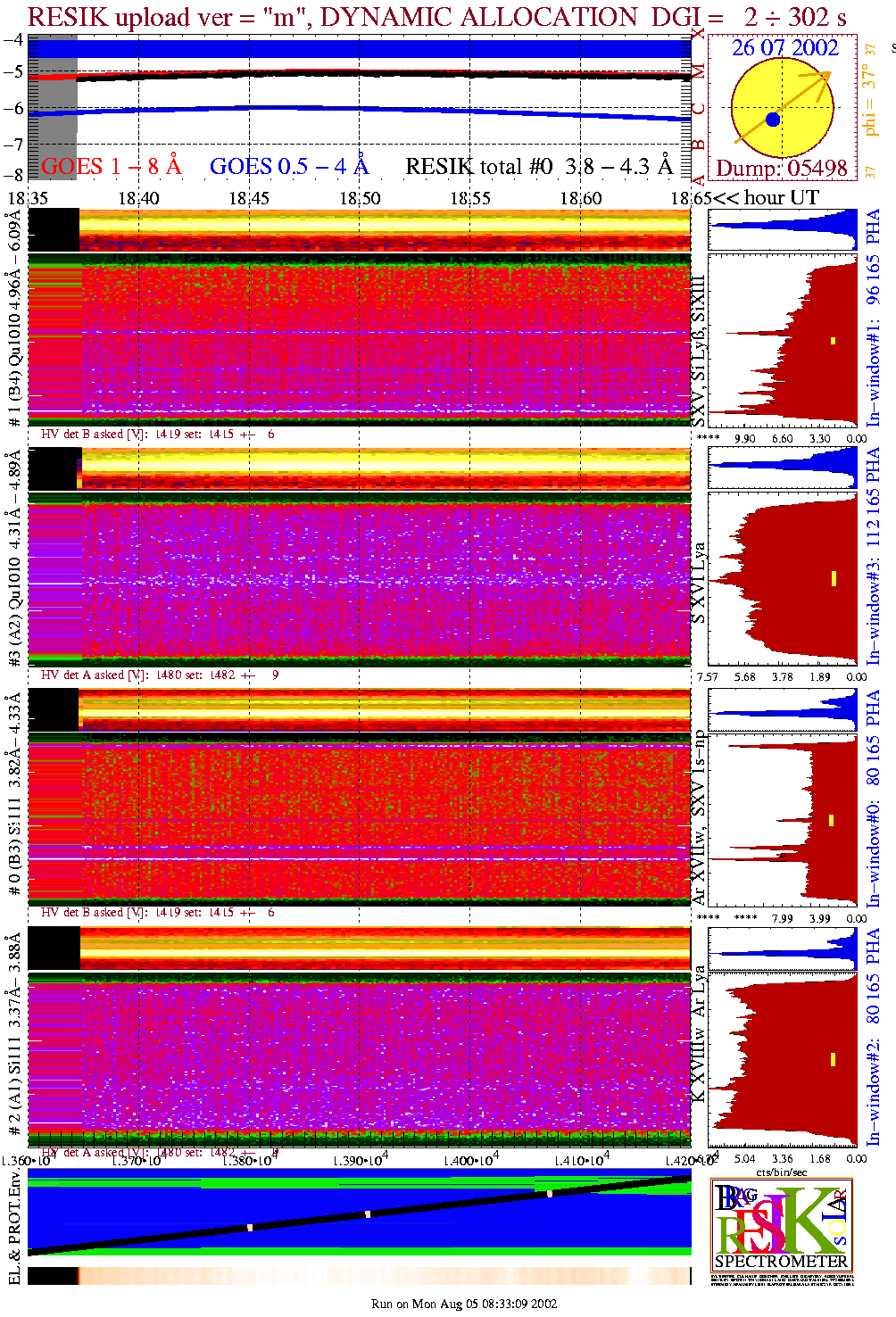Viewport: 896px width, 1317px height.
Task: Click the date 26 07 2002
Action: (784, 48)
